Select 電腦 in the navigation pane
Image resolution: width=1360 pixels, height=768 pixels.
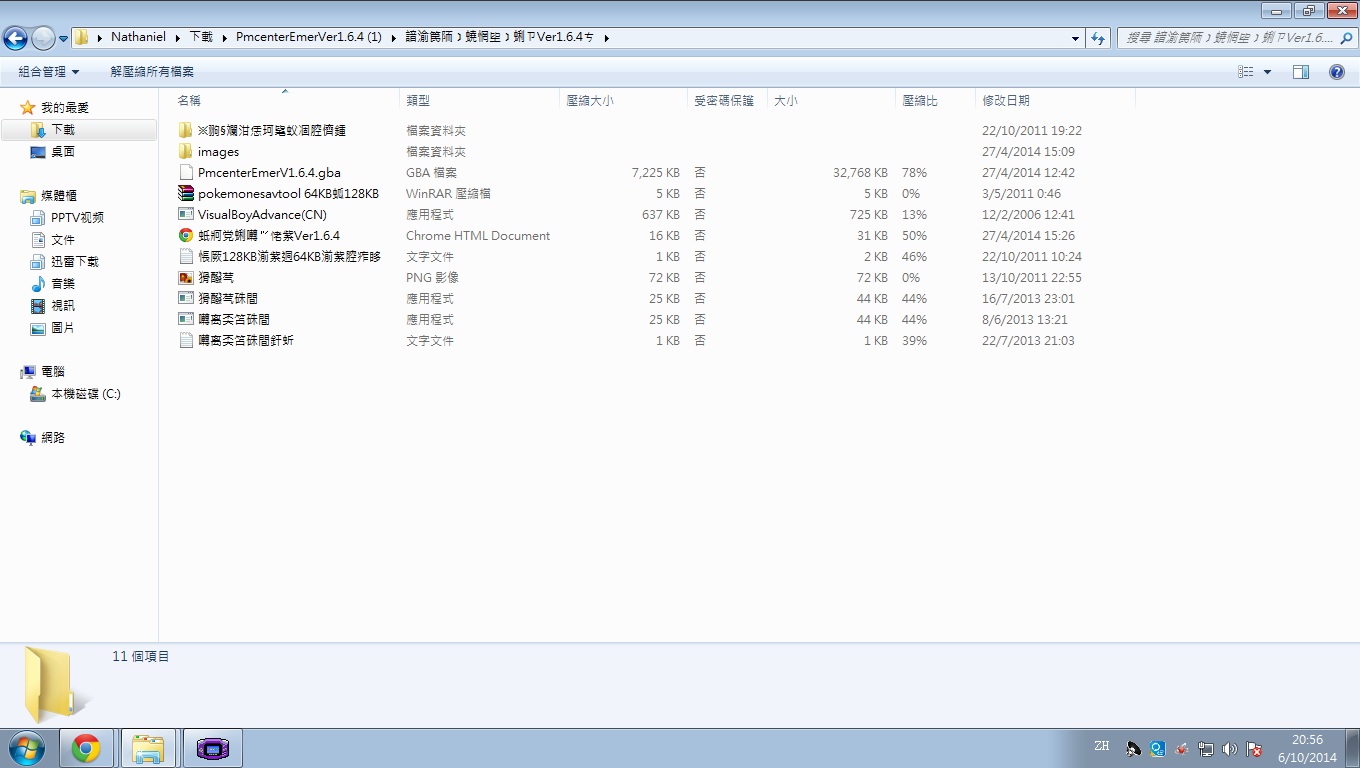coord(52,372)
